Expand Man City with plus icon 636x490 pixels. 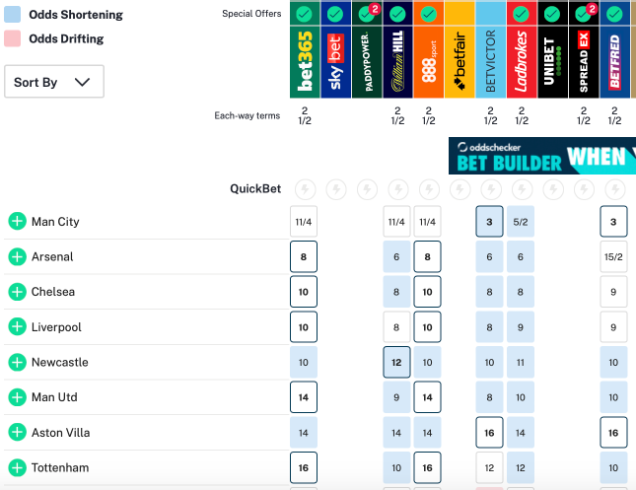pos(17,222)
